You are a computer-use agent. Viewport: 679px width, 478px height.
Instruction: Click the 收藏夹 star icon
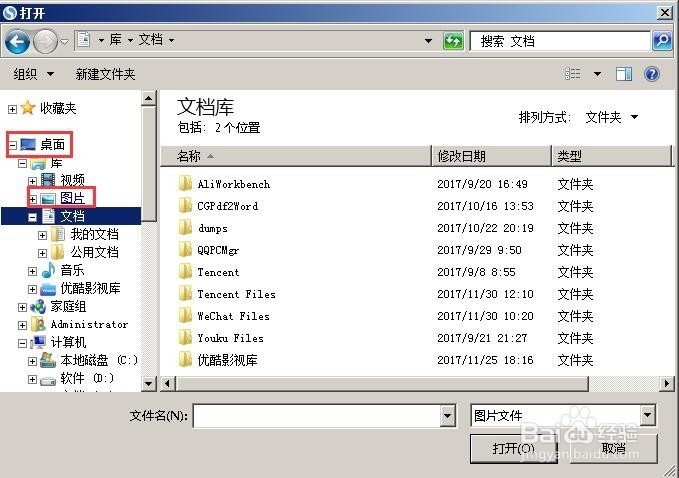[28, 108]
